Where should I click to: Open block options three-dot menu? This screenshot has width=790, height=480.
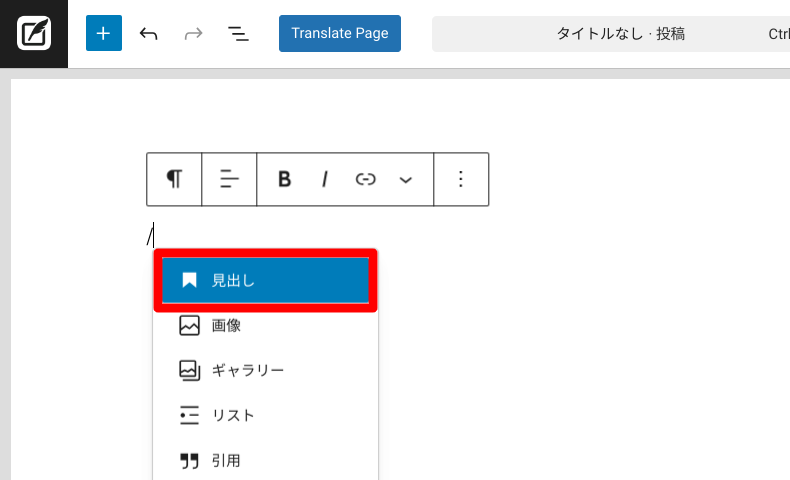[461, 179]
